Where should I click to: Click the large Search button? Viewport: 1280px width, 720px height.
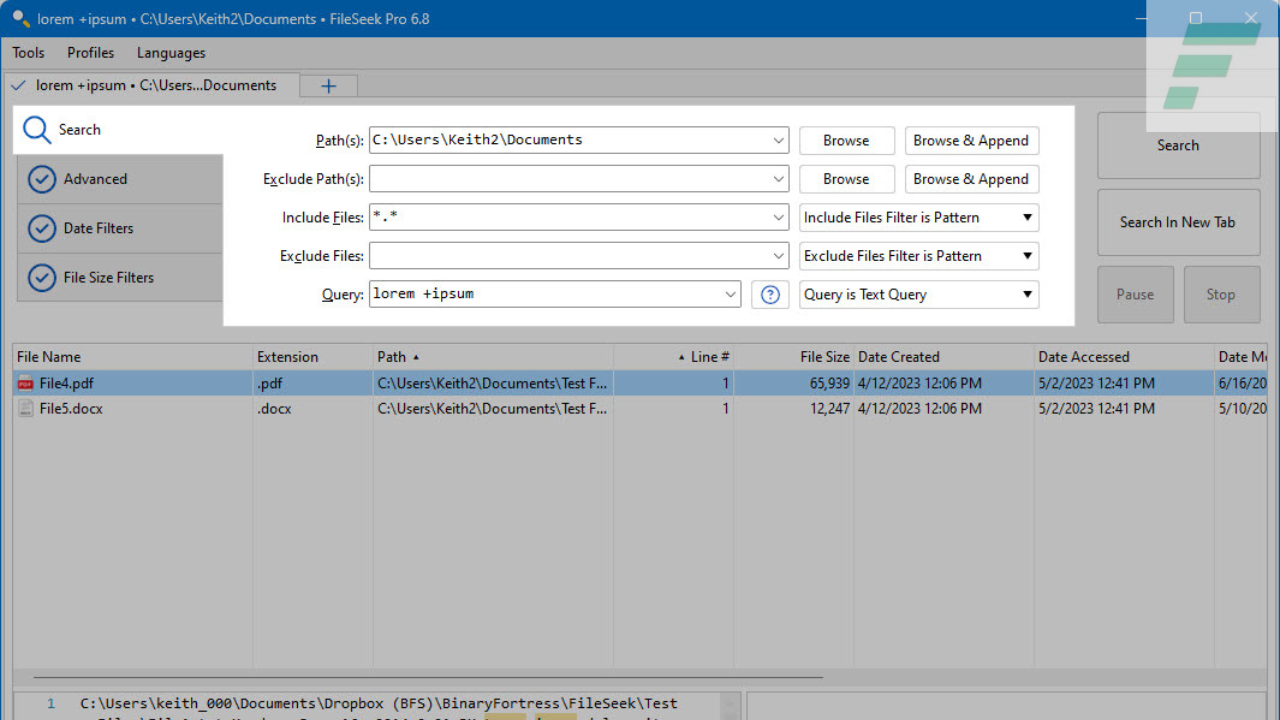[1178, 145]
